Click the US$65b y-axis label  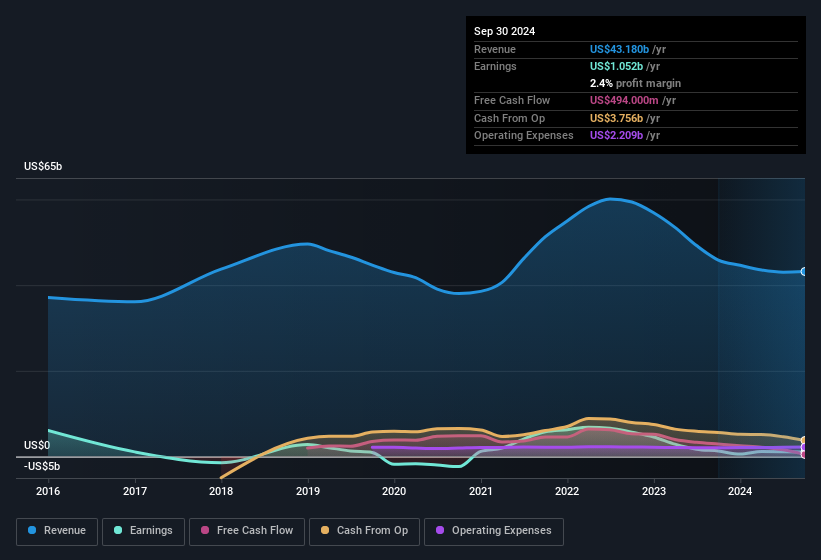(43, 166)
